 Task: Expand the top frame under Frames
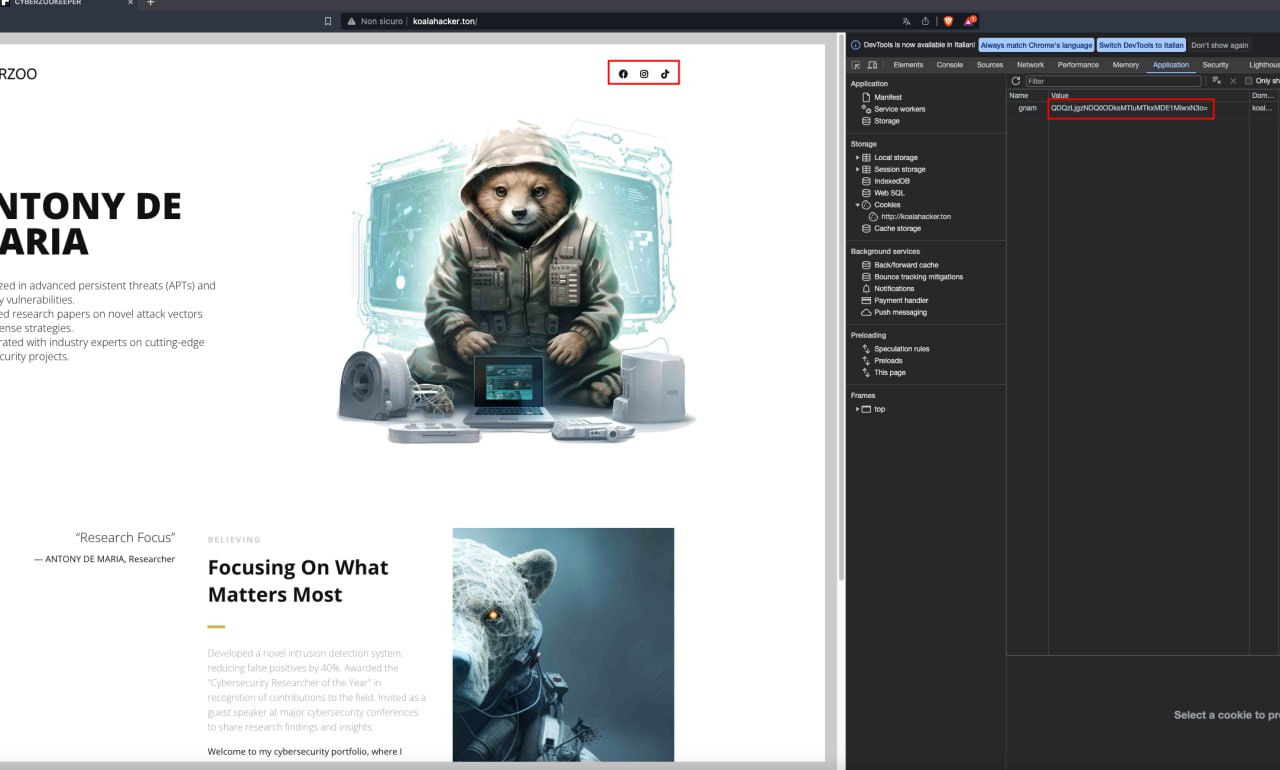[858, 408]
